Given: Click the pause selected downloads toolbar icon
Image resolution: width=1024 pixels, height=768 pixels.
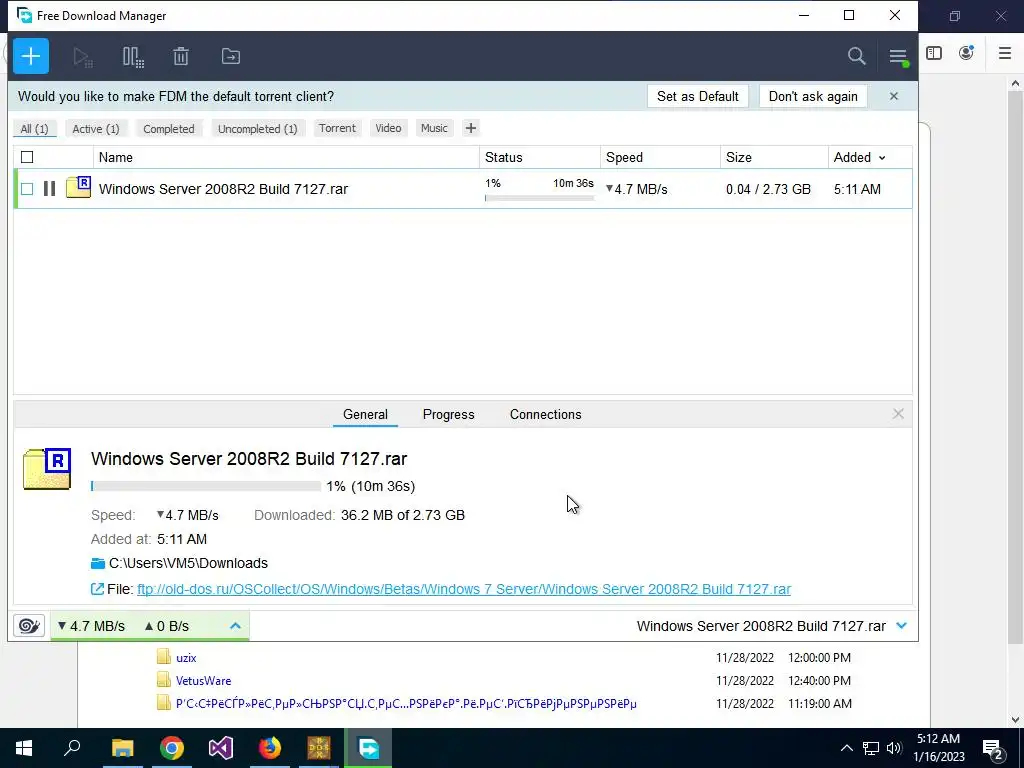Looking at the screenshot, I should coord(133,57).
